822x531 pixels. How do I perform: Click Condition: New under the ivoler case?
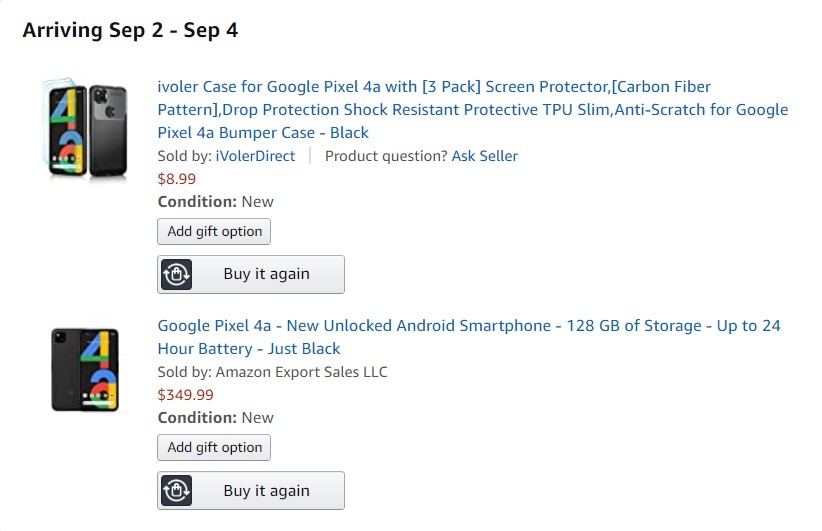[215, 202]
